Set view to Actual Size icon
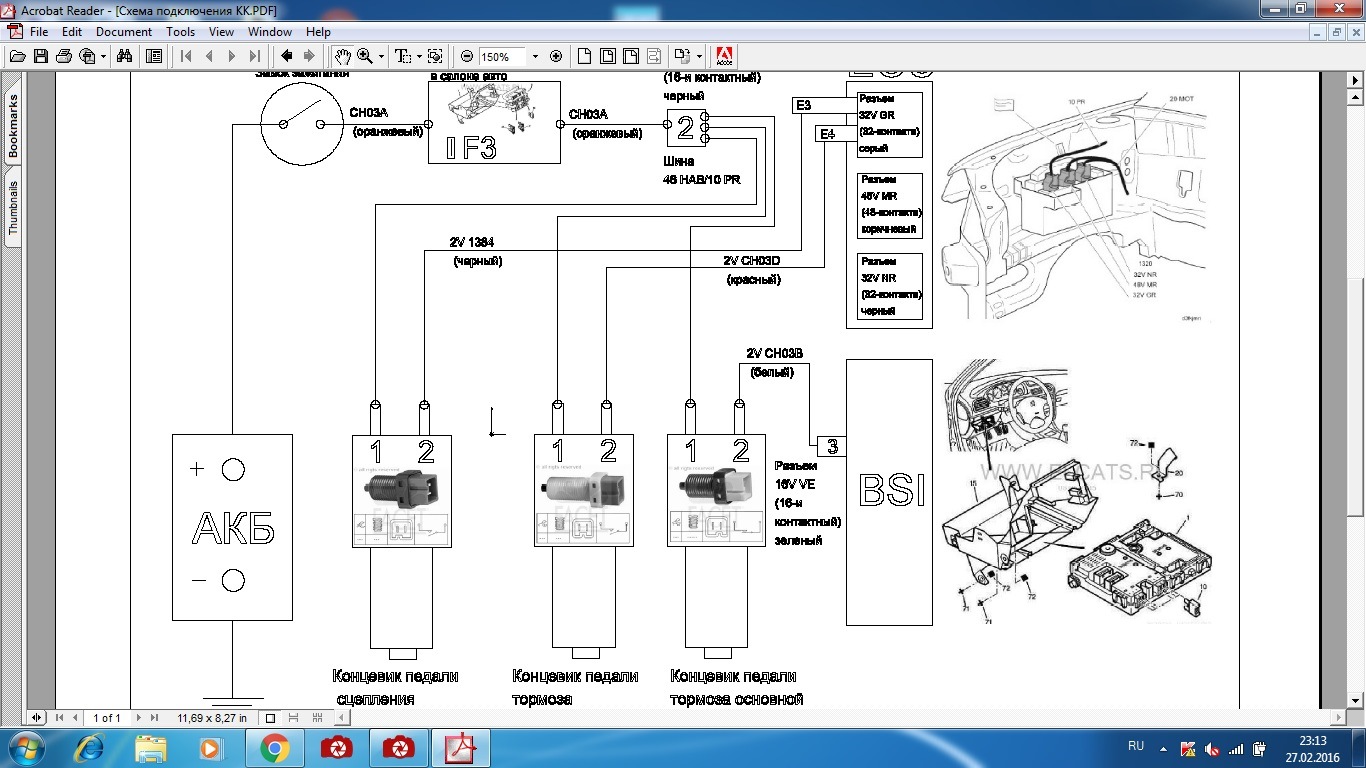This screenshot has height=768, width=1366. coord(585,56)
